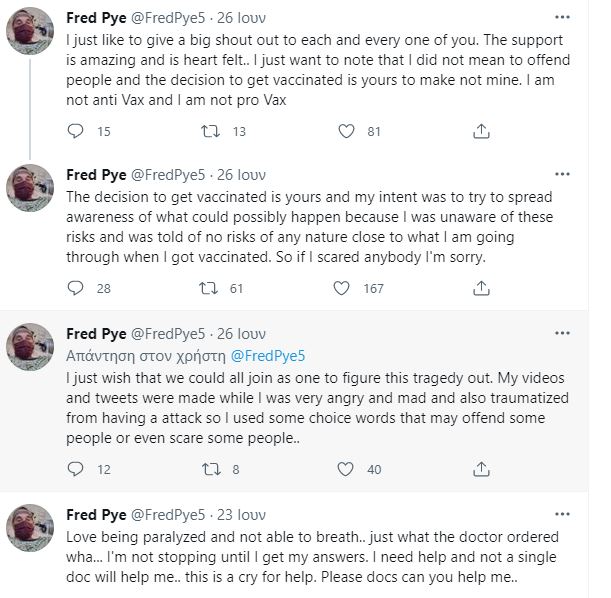The height and width of the screenshot is (598, 611).
Task: Reply to the 'decision to get vaccinated' tweet
Action: point(75,288)
